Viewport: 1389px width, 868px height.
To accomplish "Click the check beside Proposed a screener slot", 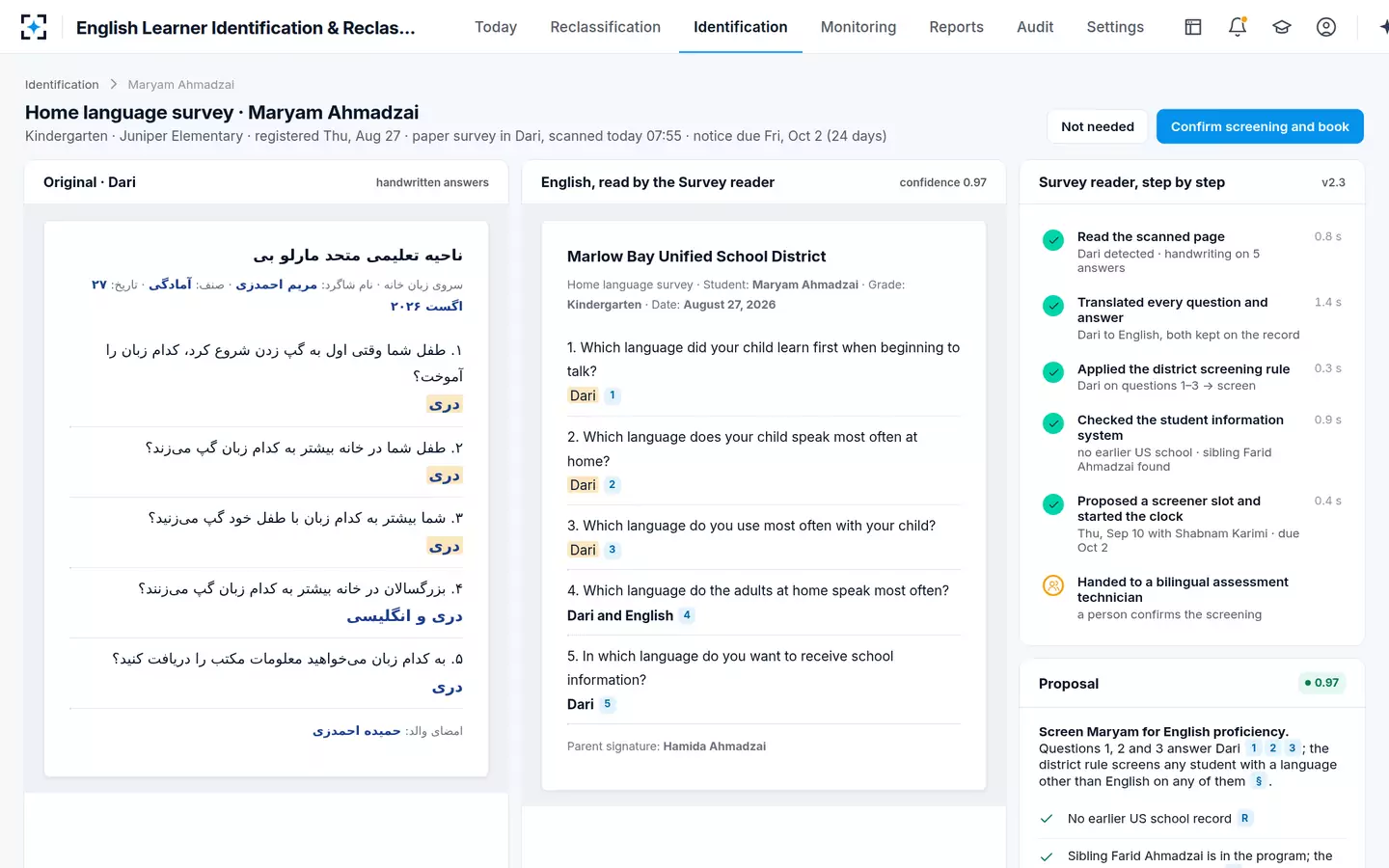I will click(x=1053, y=504).
